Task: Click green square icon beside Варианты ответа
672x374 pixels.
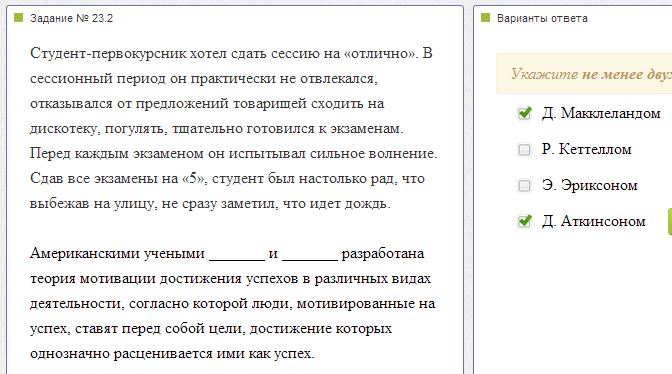Action: click(x=485, y=18)
